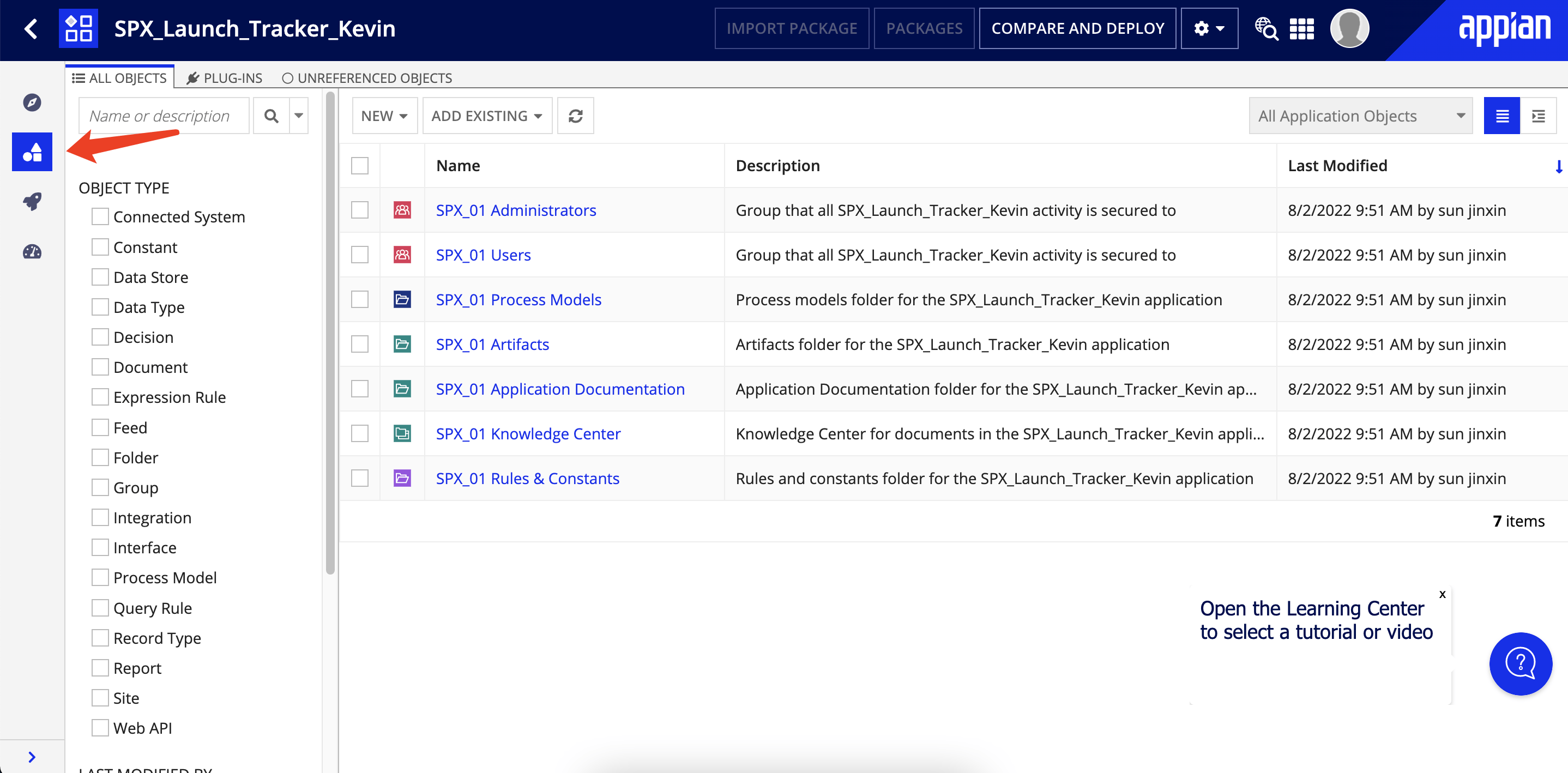
Task: Sort by the Description column header
Action: click(777, 166)
